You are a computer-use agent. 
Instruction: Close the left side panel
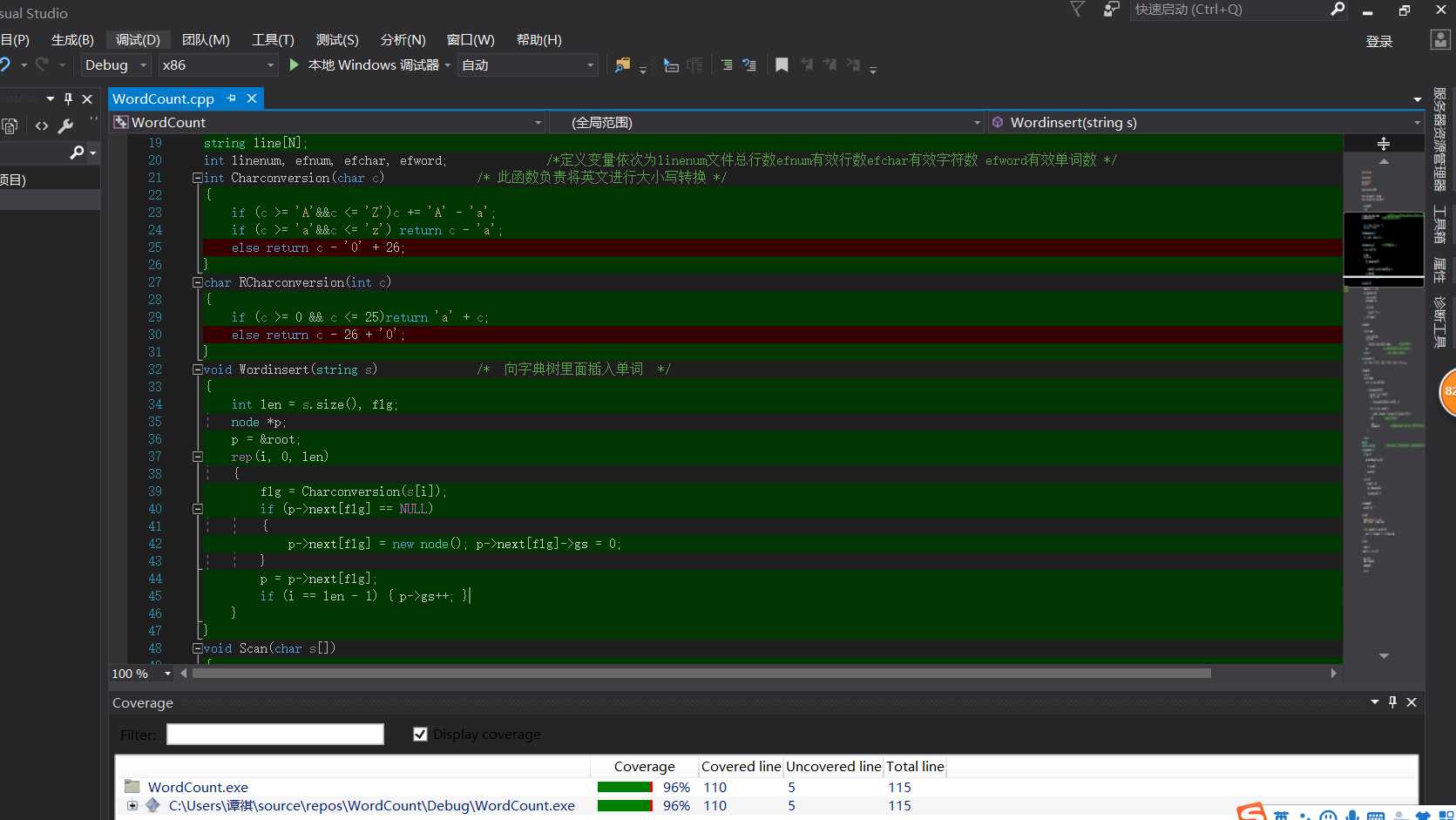click(x=87, y=99)
